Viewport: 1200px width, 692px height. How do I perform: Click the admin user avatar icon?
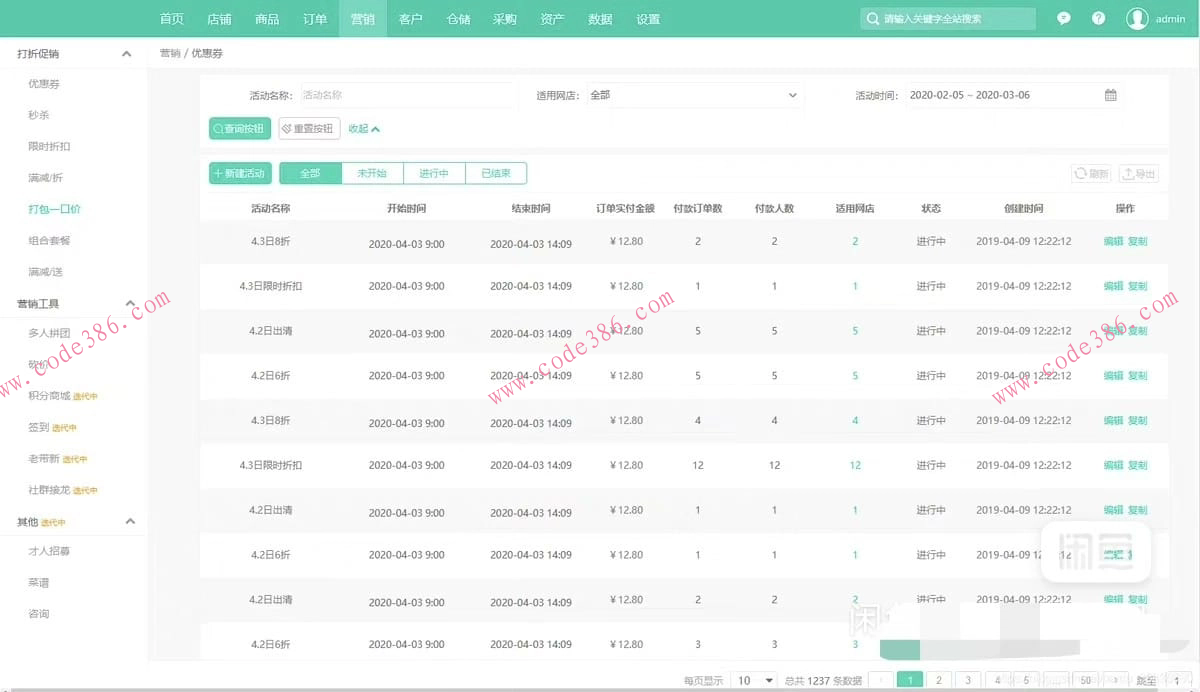click(x=1137, y=19)
